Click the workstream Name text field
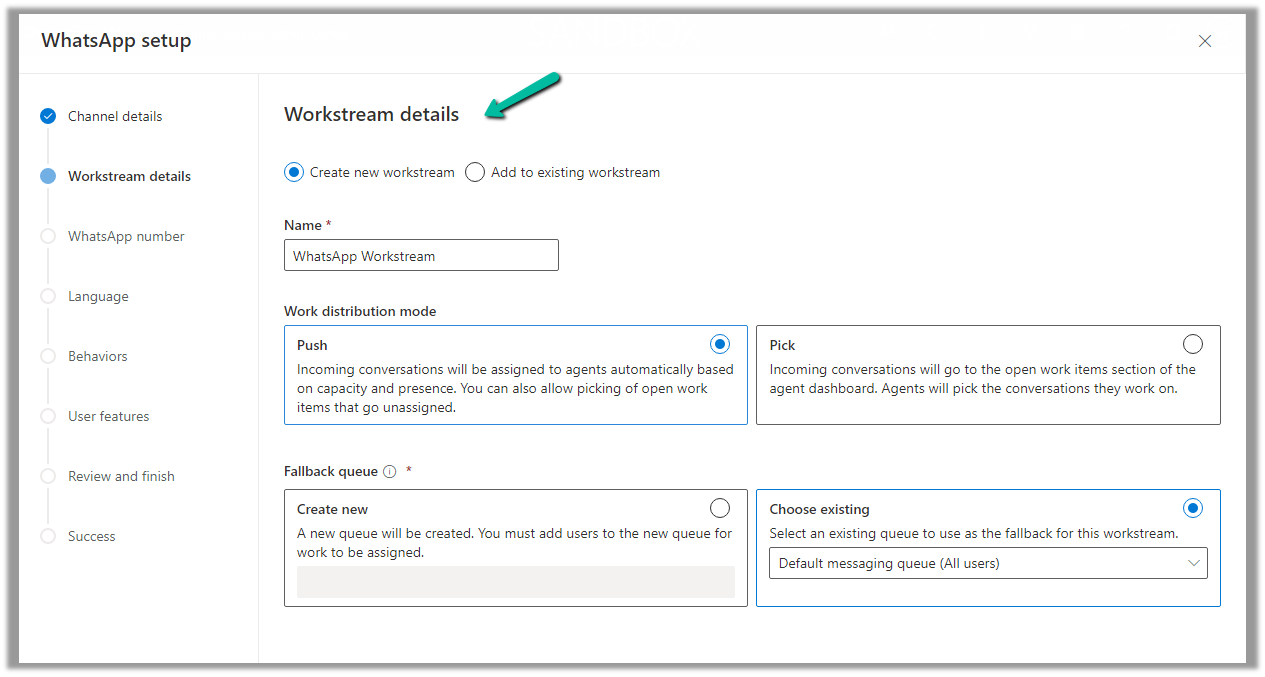This screenshot has height=677, width=1265. coord(421,256)
